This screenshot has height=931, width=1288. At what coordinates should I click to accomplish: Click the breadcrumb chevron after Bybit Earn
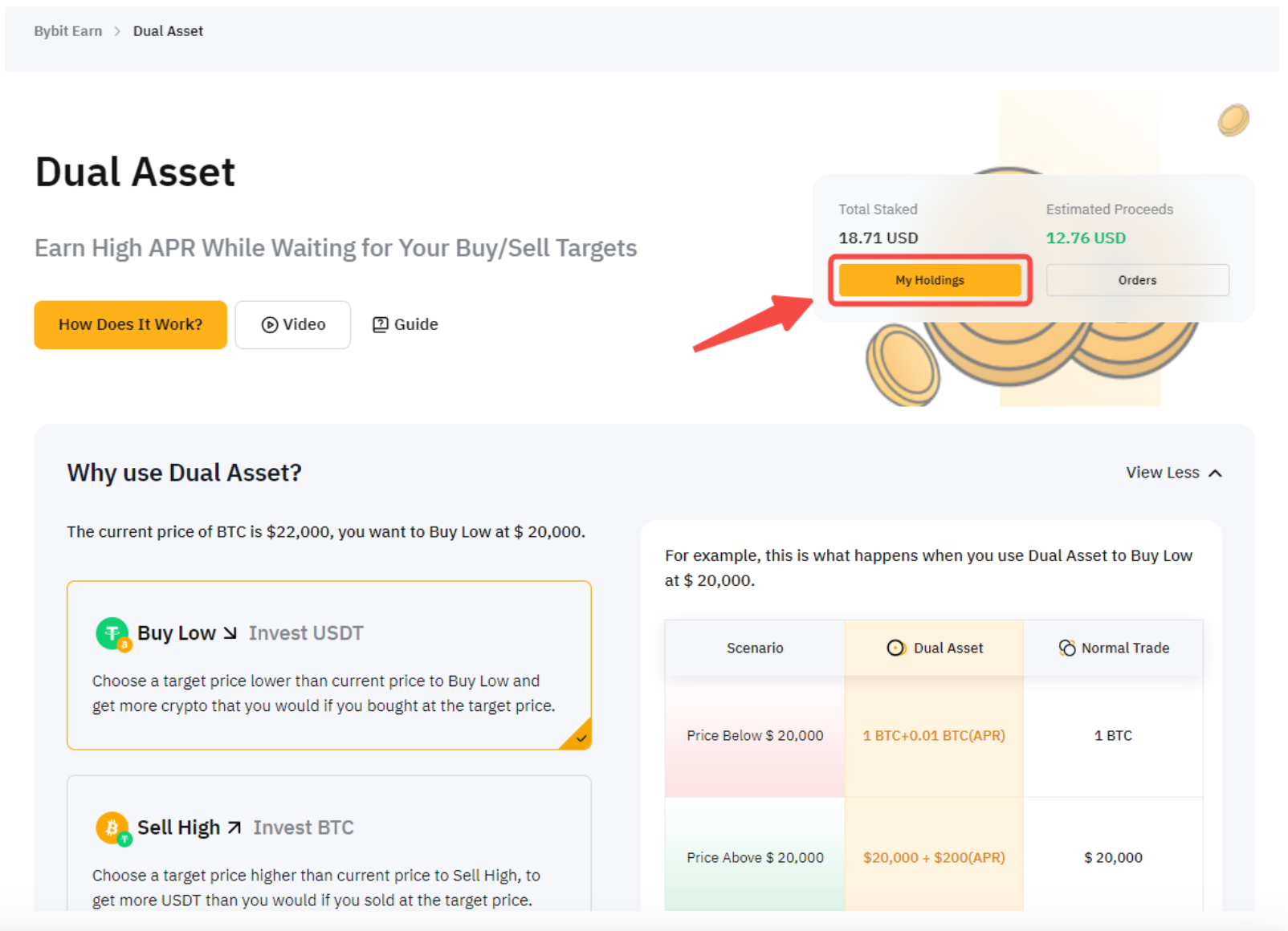point(117,31)
